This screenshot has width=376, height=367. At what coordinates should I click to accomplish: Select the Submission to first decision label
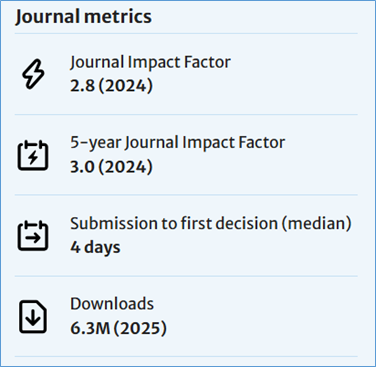[x=211, y=223]
